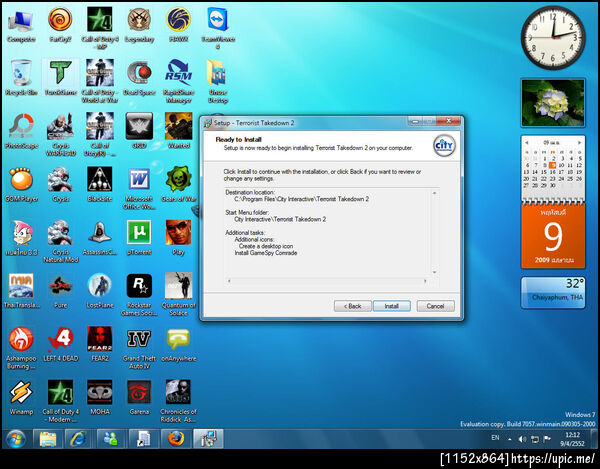Launch GOM Player from the desktop
The height and width of the screenshot is (469, 600).
[21, 184]
